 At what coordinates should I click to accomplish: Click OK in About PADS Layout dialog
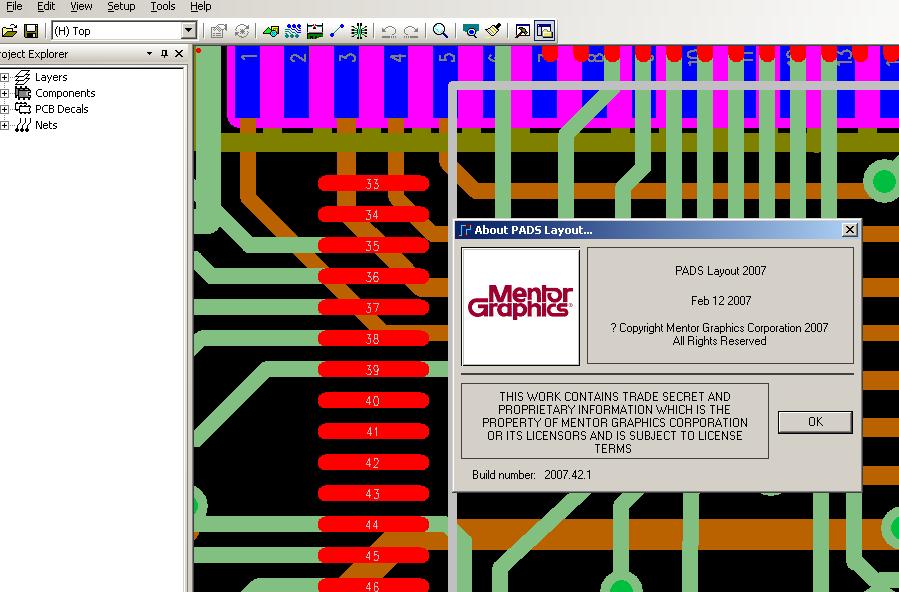coord(815,422)
